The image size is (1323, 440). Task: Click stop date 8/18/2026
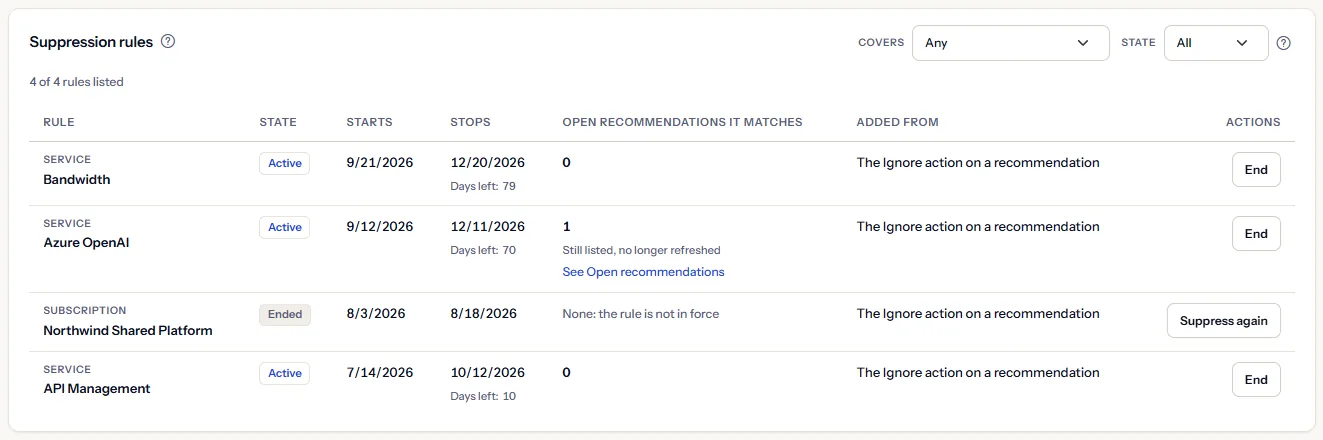(484, 313)
